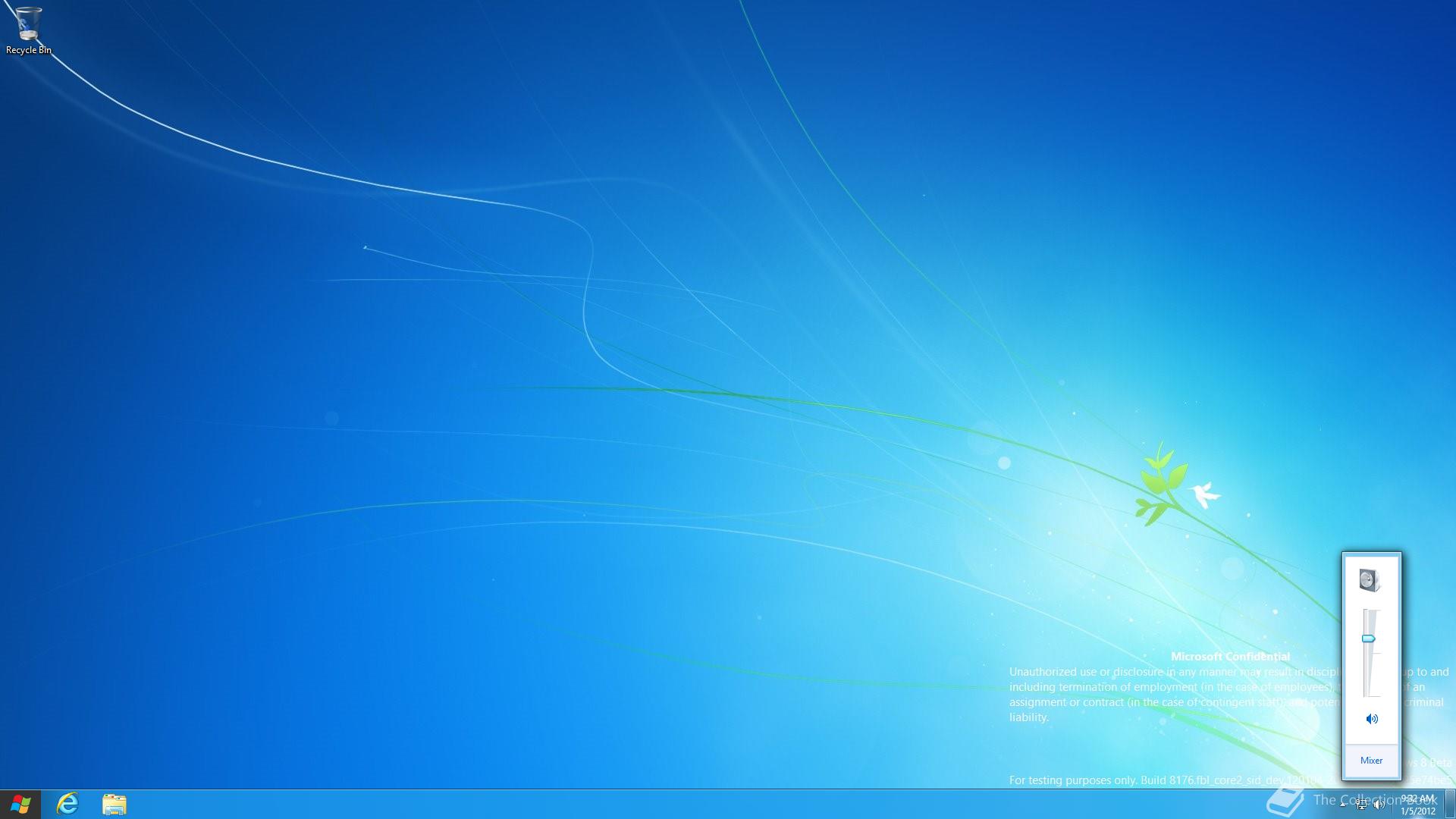1456x819 pixels.
Task: Show hidden tray icons arrow
Action: pos(1343,805)
